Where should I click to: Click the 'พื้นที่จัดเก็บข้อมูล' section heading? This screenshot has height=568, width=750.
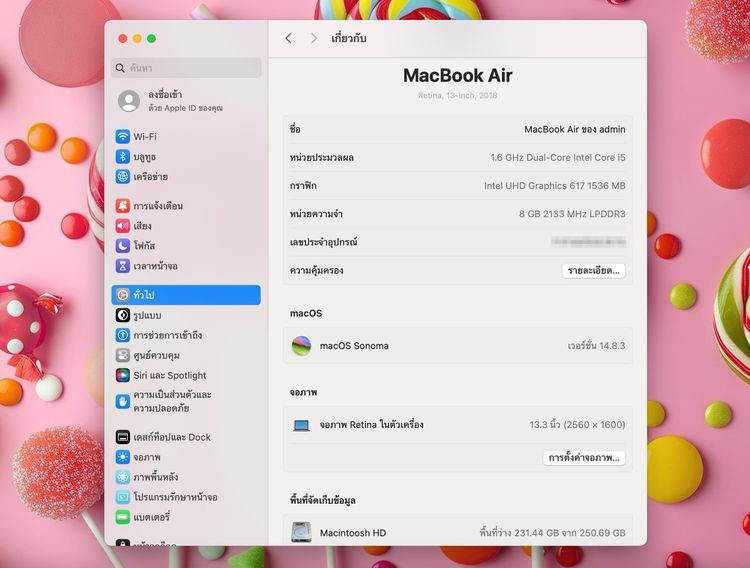(322, 500)
